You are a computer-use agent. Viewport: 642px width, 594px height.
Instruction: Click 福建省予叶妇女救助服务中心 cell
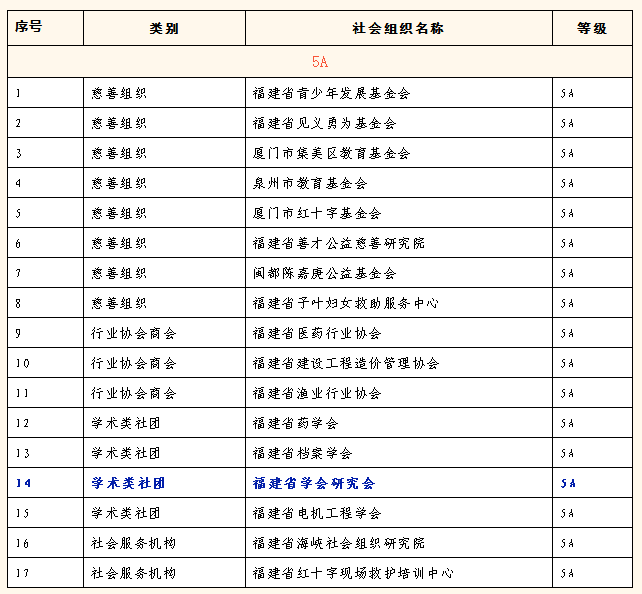pyautogui.click(x=346, y=303)
